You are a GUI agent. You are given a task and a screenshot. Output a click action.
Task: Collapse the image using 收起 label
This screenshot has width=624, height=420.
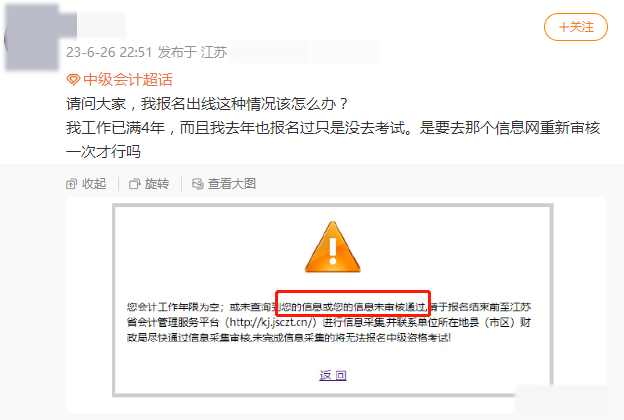[94, 184]
